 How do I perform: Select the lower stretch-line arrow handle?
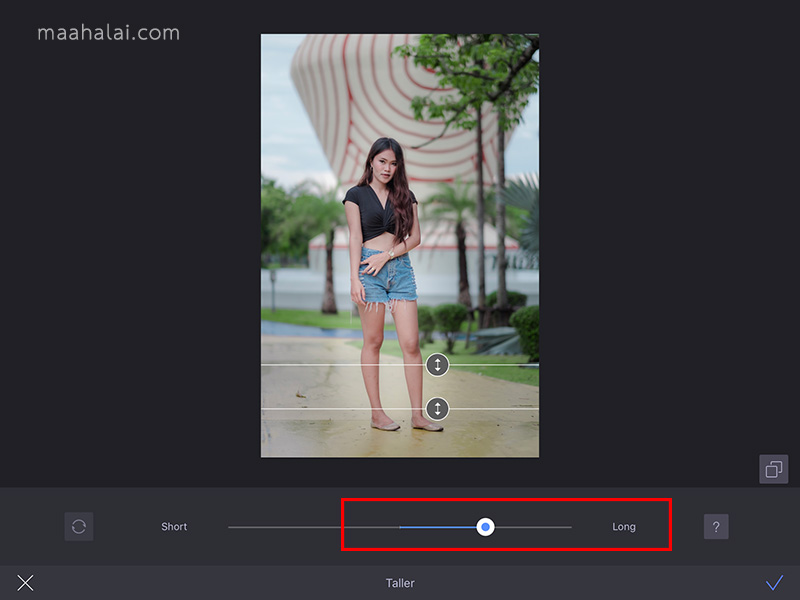[437, 409]
